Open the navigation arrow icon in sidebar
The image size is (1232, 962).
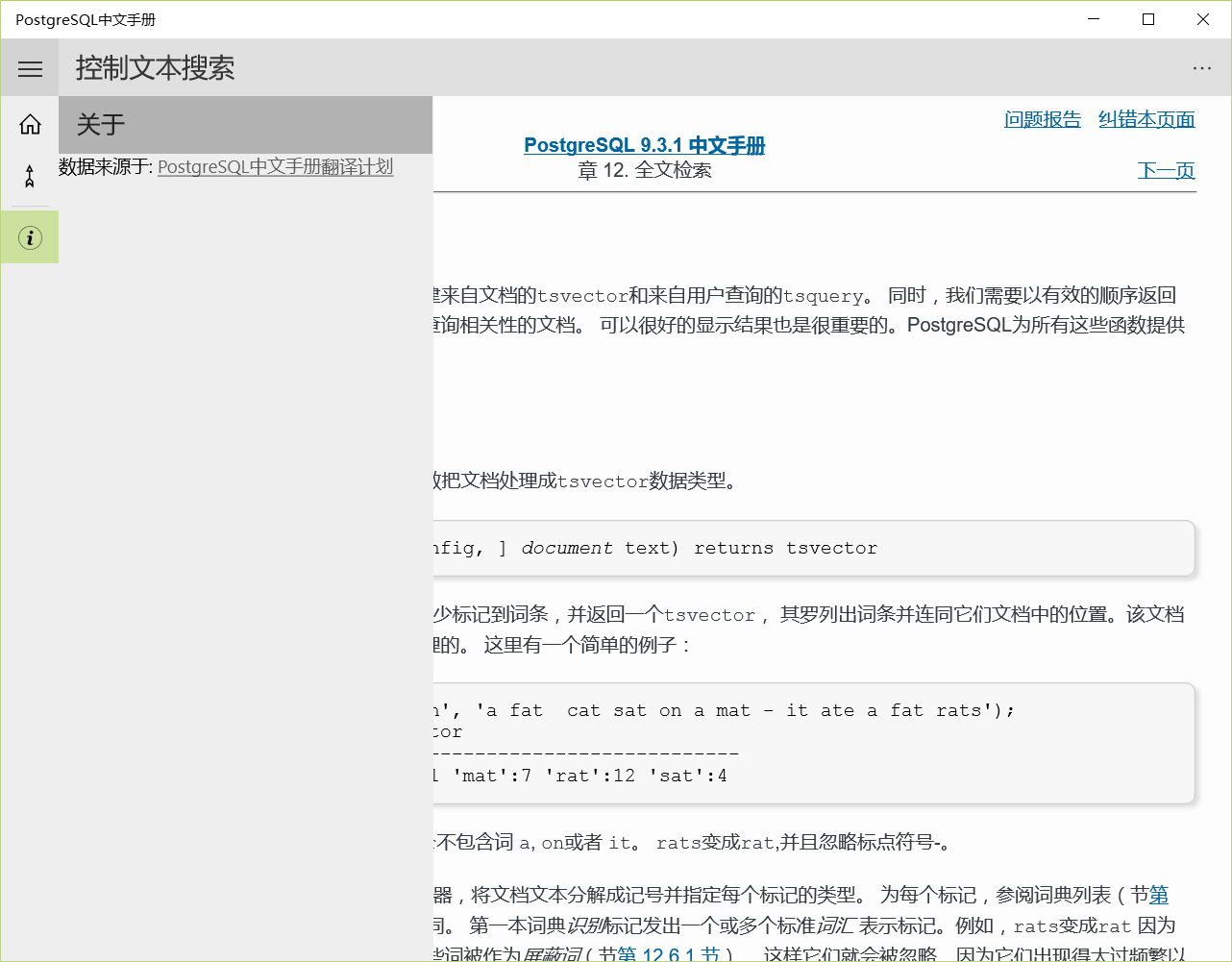[x=30, y=177]
